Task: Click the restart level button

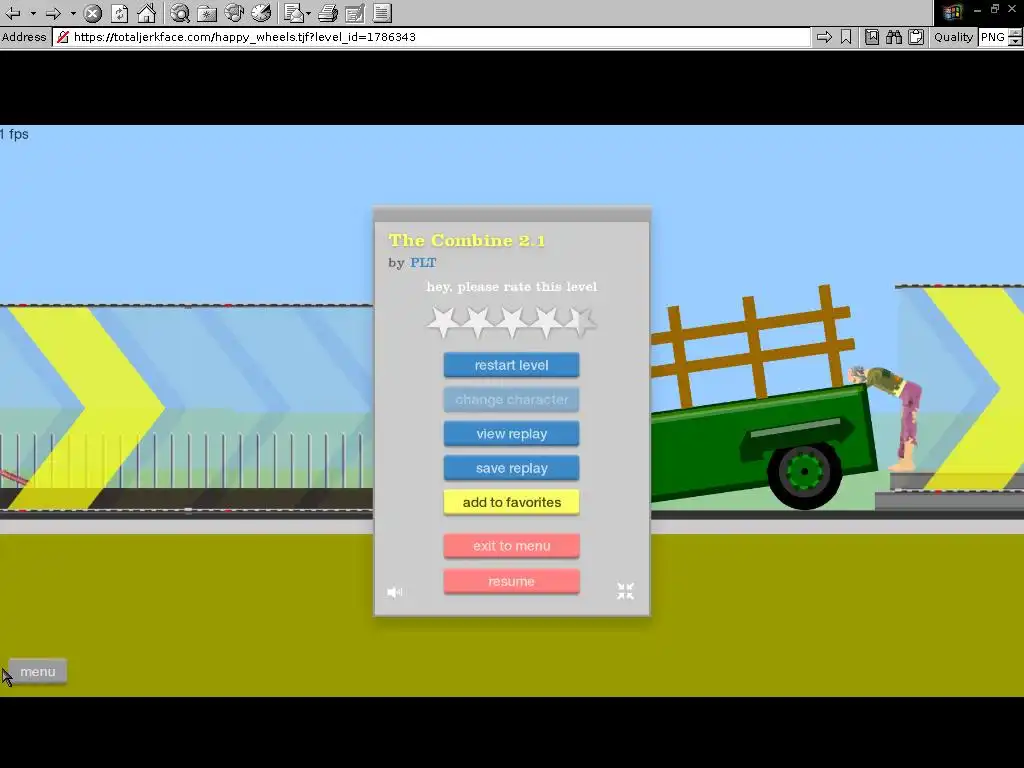Action: (x=511, y=365)
